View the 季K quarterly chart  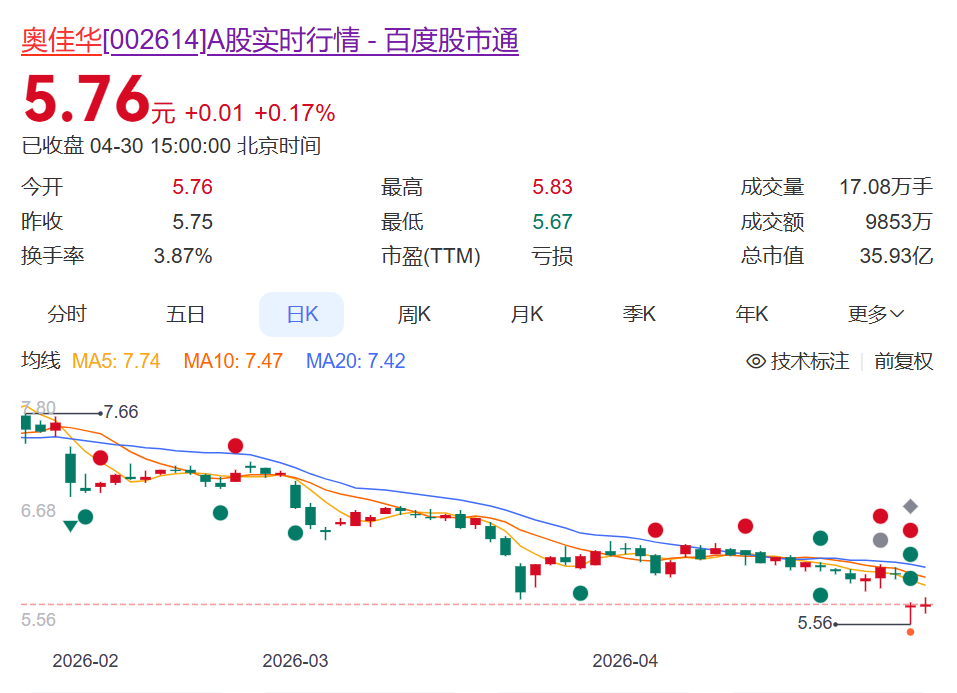(x=639, y=314)
